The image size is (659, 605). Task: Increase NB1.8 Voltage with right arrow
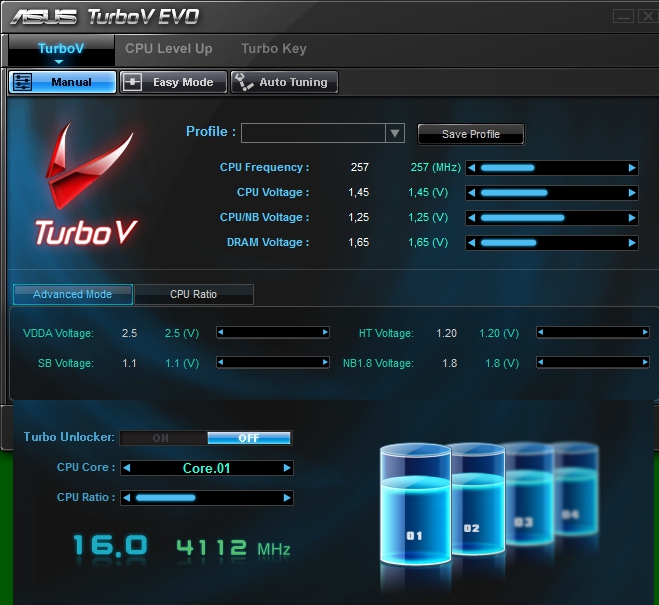[645, 362]
